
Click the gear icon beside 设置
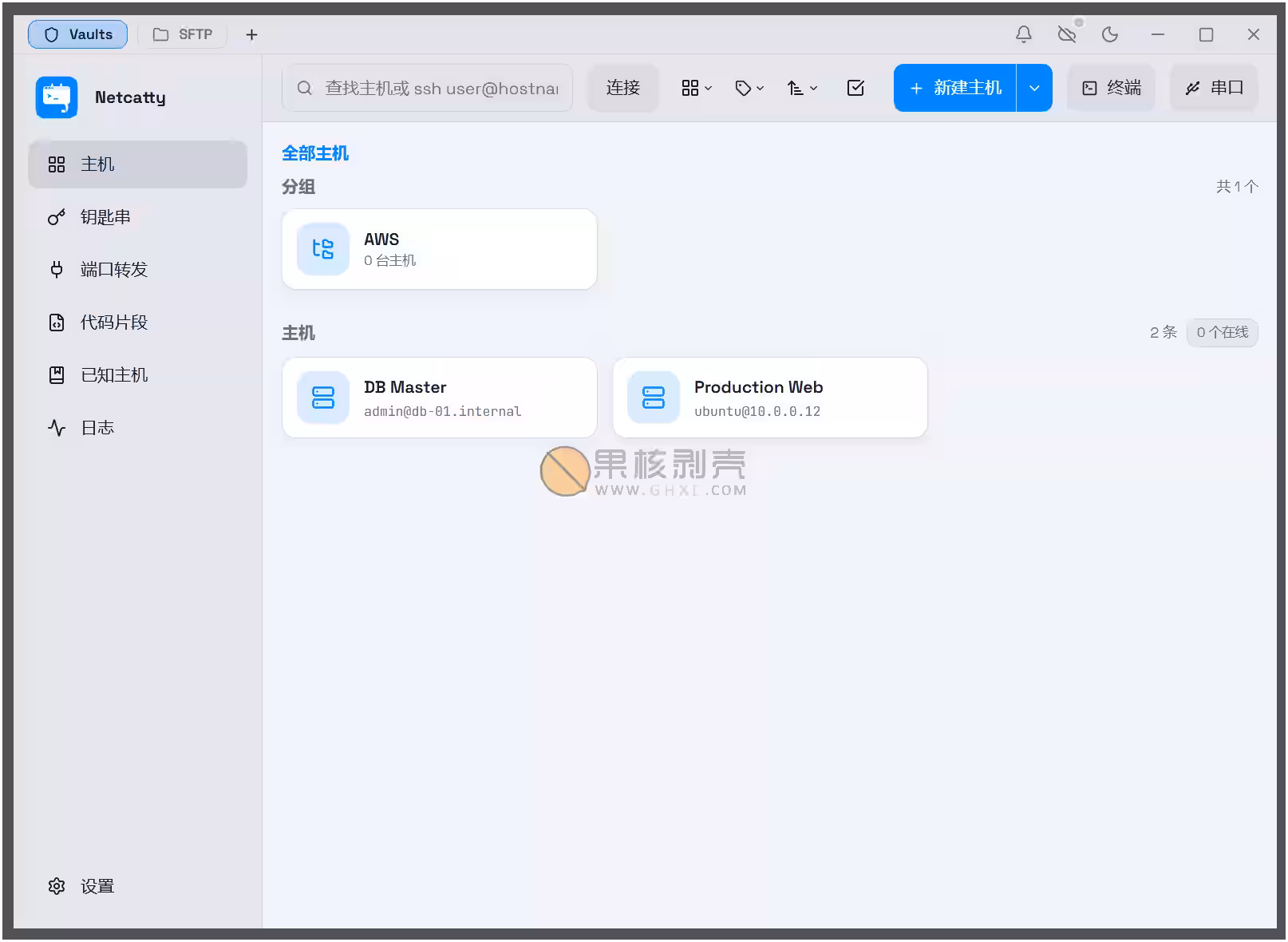(x=57, y=886)
